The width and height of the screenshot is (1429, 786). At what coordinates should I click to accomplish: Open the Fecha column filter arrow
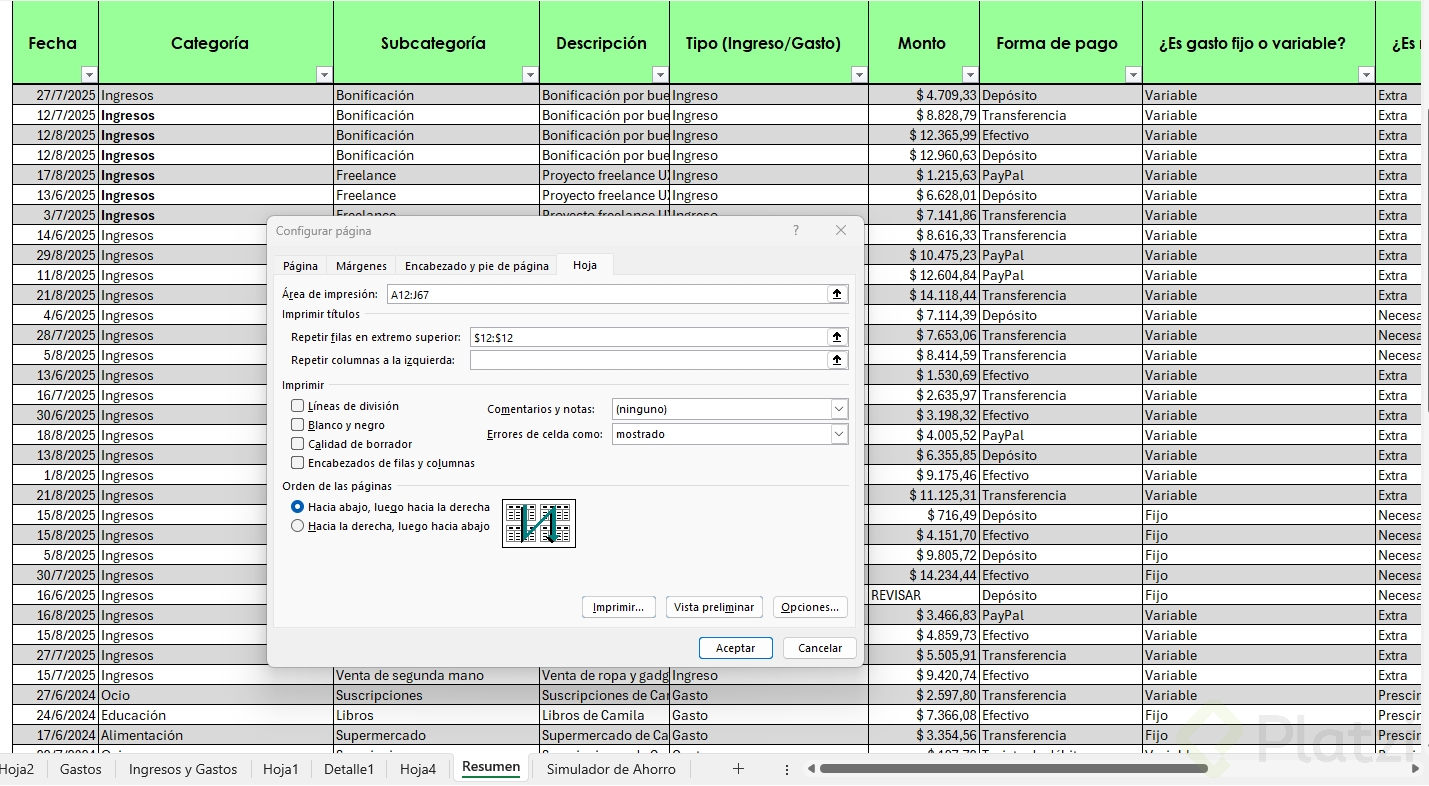click(89, 75)
